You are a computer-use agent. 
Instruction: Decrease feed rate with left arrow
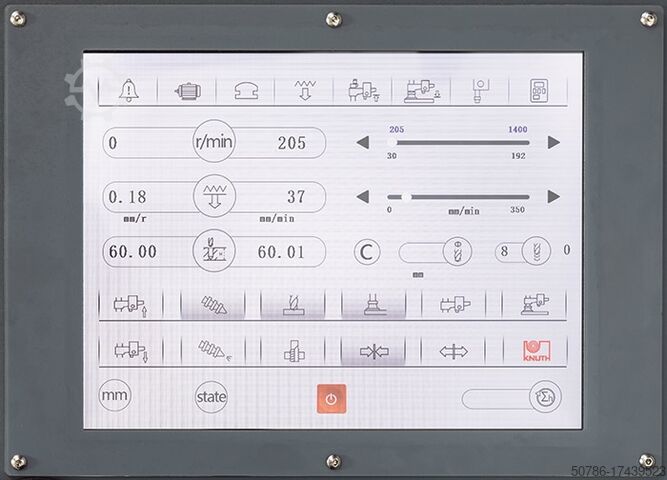(362, 197)
